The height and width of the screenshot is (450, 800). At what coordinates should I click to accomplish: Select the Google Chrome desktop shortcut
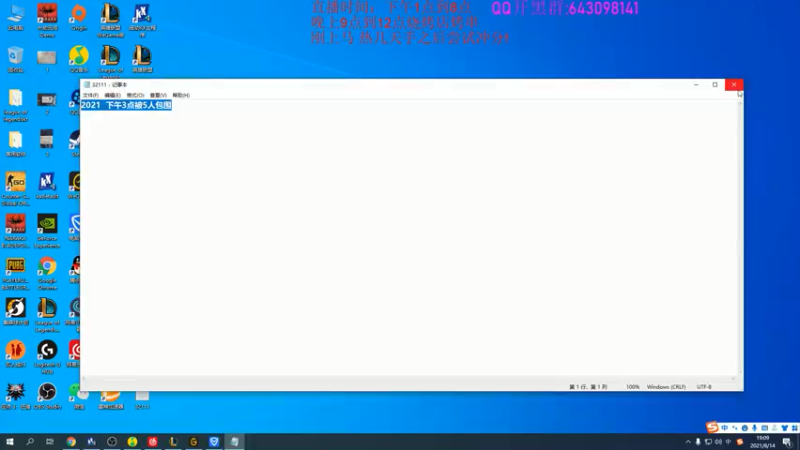click(x=47, y=273)
